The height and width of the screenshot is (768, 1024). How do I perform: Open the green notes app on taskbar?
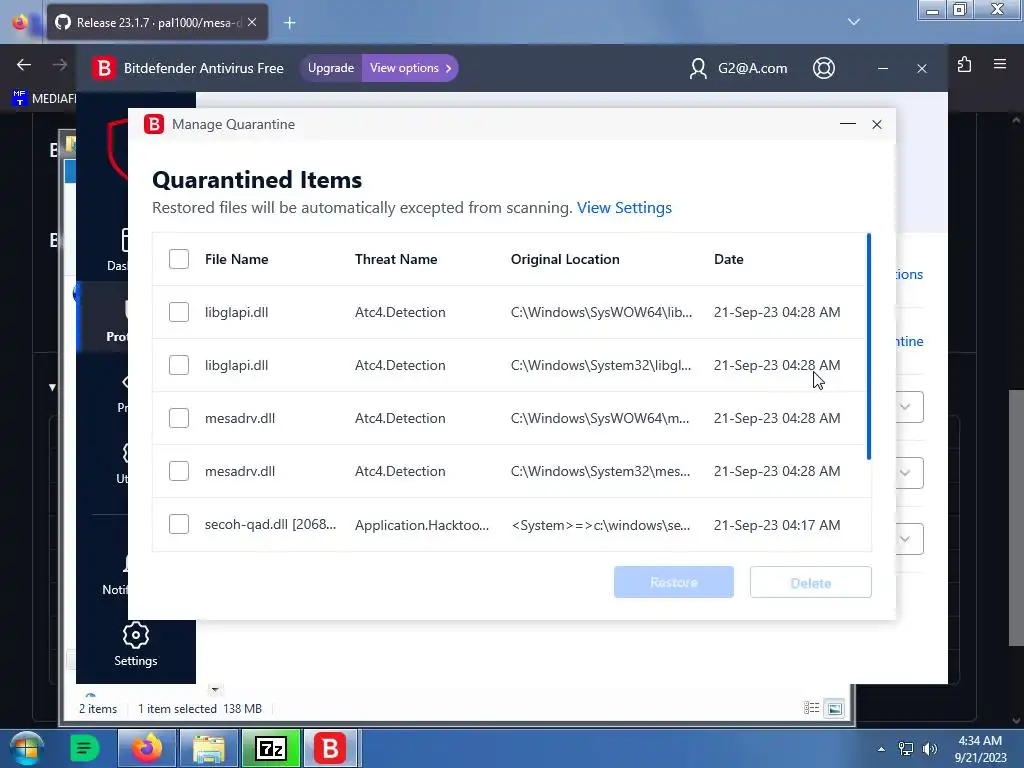click(x=84, y=748)
